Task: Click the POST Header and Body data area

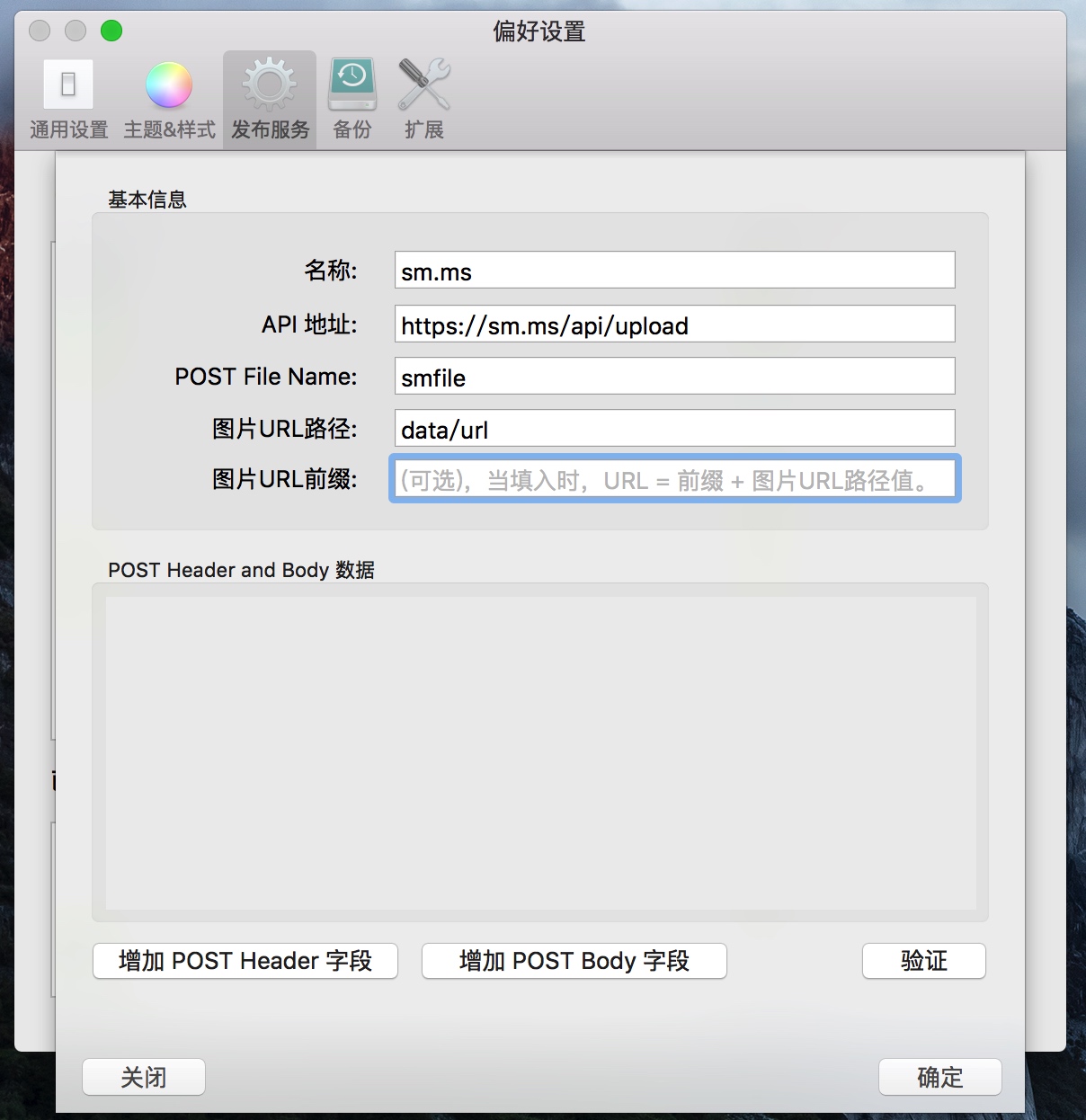Action: (541, 753)
